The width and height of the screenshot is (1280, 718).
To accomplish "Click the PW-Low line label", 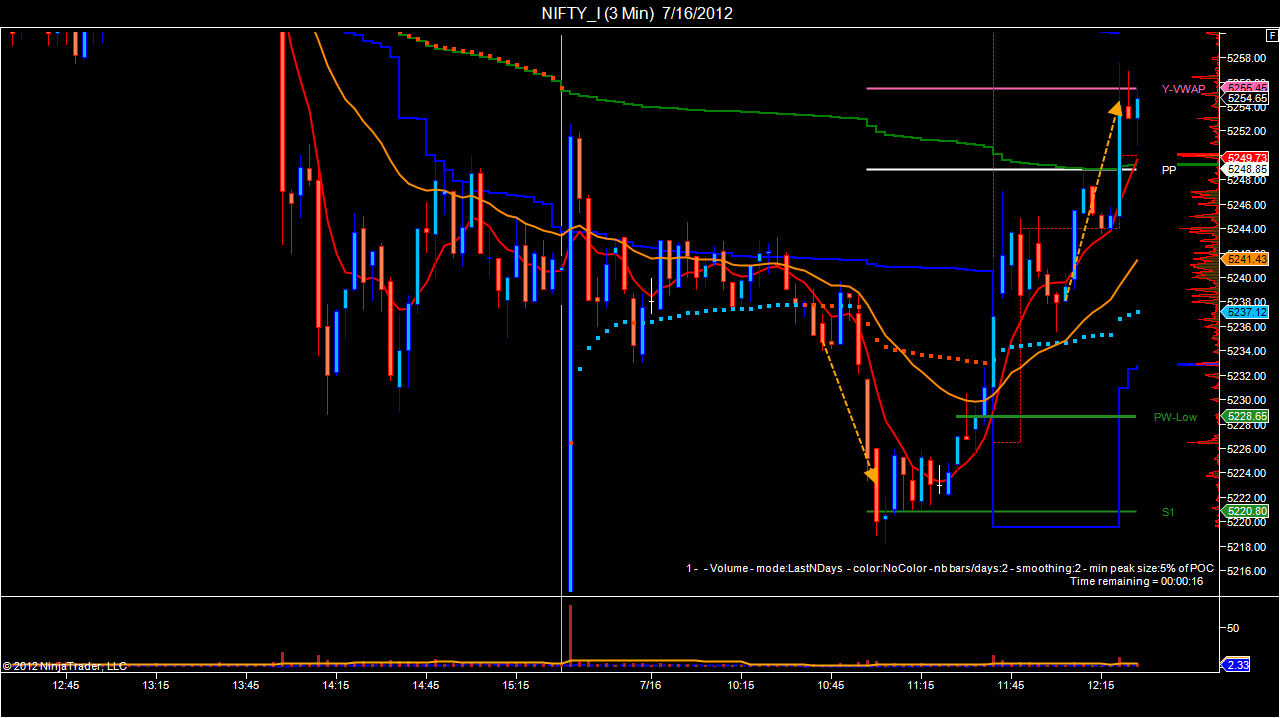I will coord(1175,417).
